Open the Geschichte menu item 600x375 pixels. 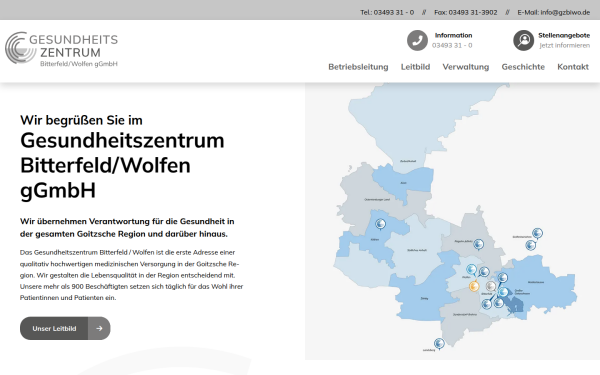point(523,67)
